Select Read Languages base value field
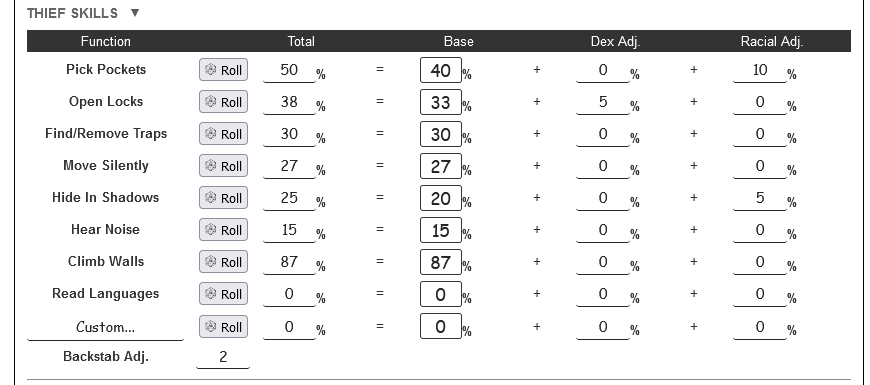This screenshot has height=385, width=870. coord(441,295)
